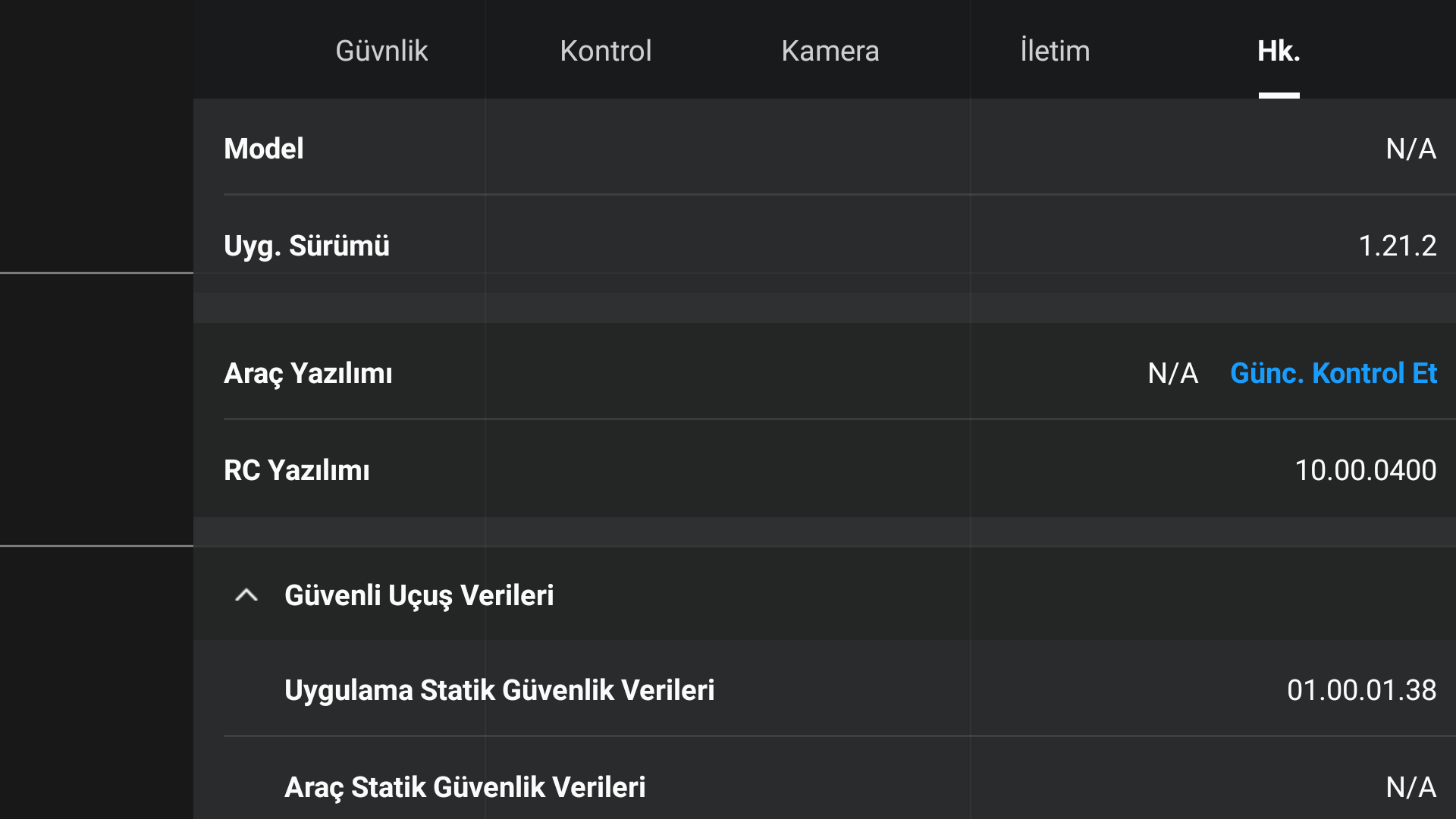
Task: Open the Güvnlik tab
Action: pos(381,51)
